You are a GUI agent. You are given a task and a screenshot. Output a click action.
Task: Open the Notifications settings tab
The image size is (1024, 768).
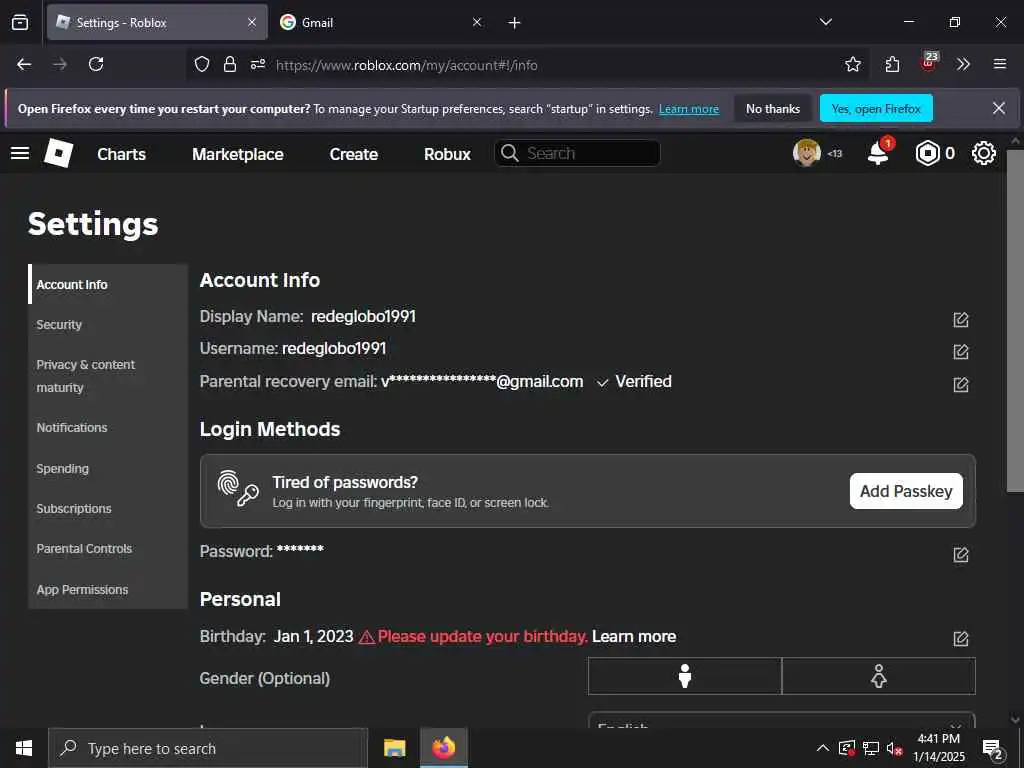coord(108,428)
